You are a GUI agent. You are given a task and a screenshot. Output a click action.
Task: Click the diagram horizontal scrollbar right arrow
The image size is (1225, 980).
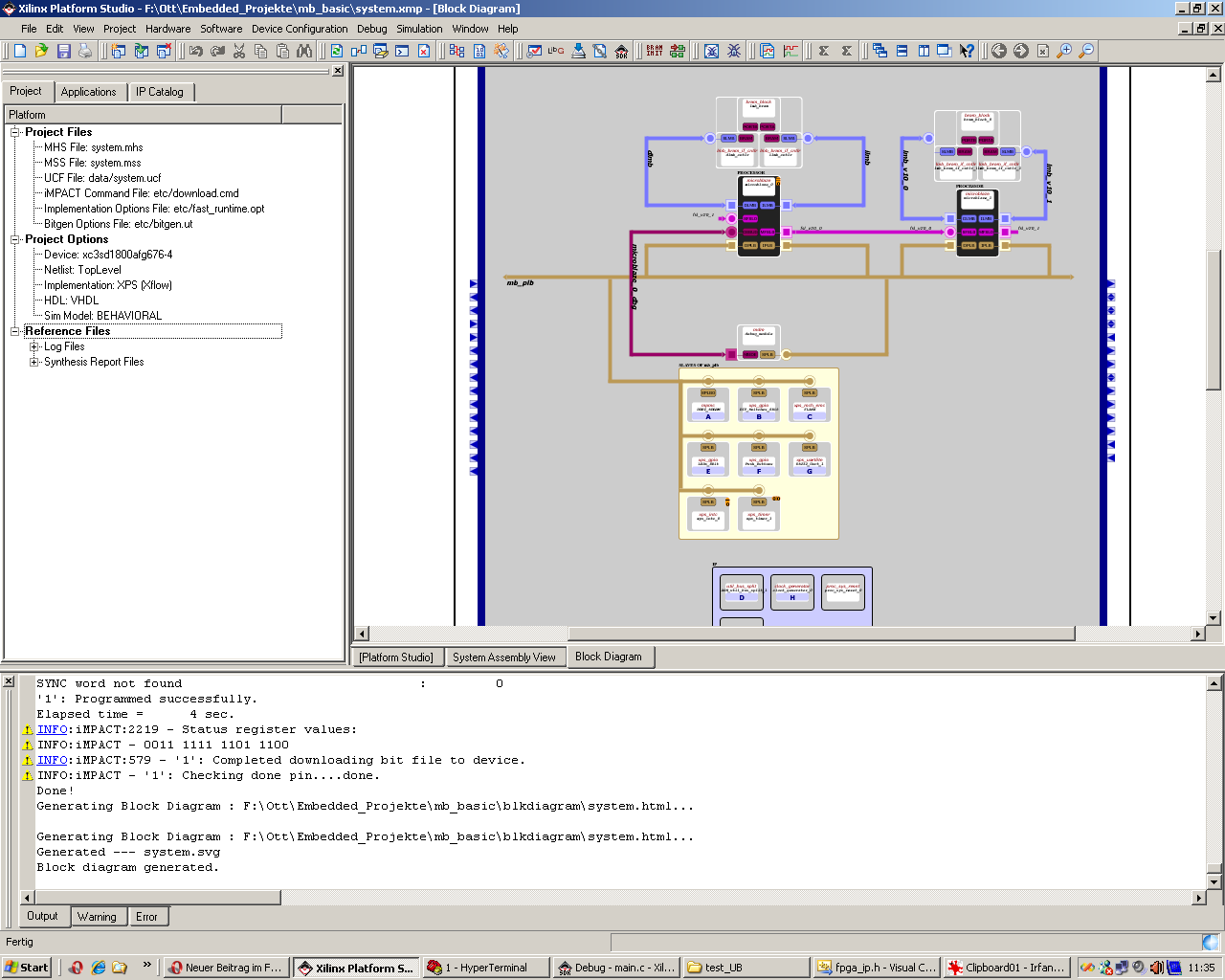point(1197,634)
